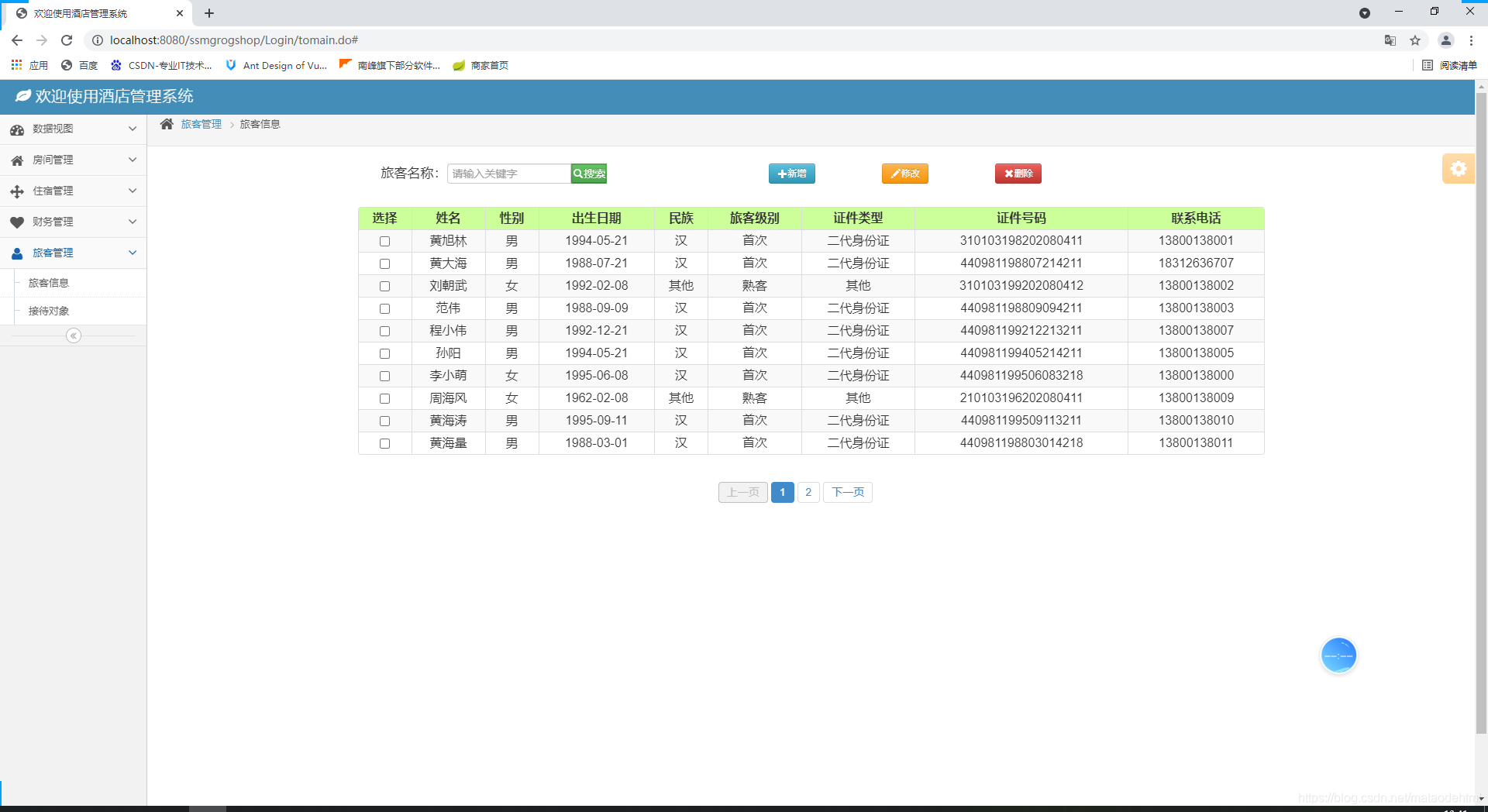Click the browser address bar URL
Screen dimensions: 1488x812
[234, 40]
